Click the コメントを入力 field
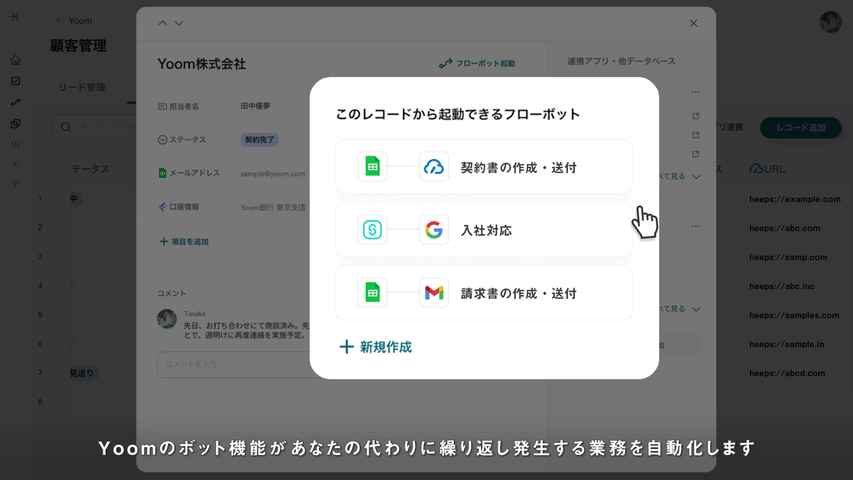This screenshot has width=853, height=480. click(234, 364)
